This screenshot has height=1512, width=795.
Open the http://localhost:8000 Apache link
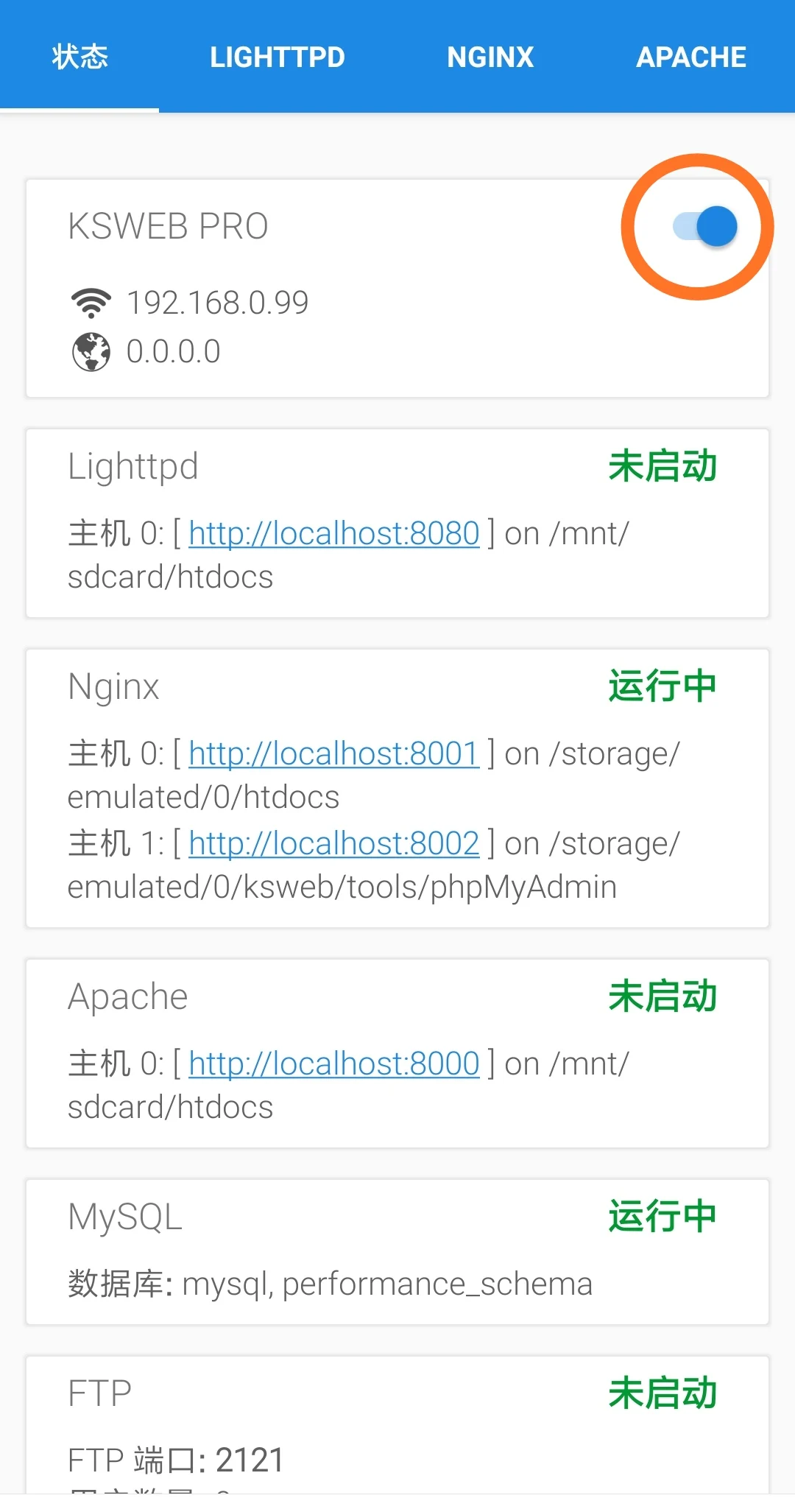334,1063
